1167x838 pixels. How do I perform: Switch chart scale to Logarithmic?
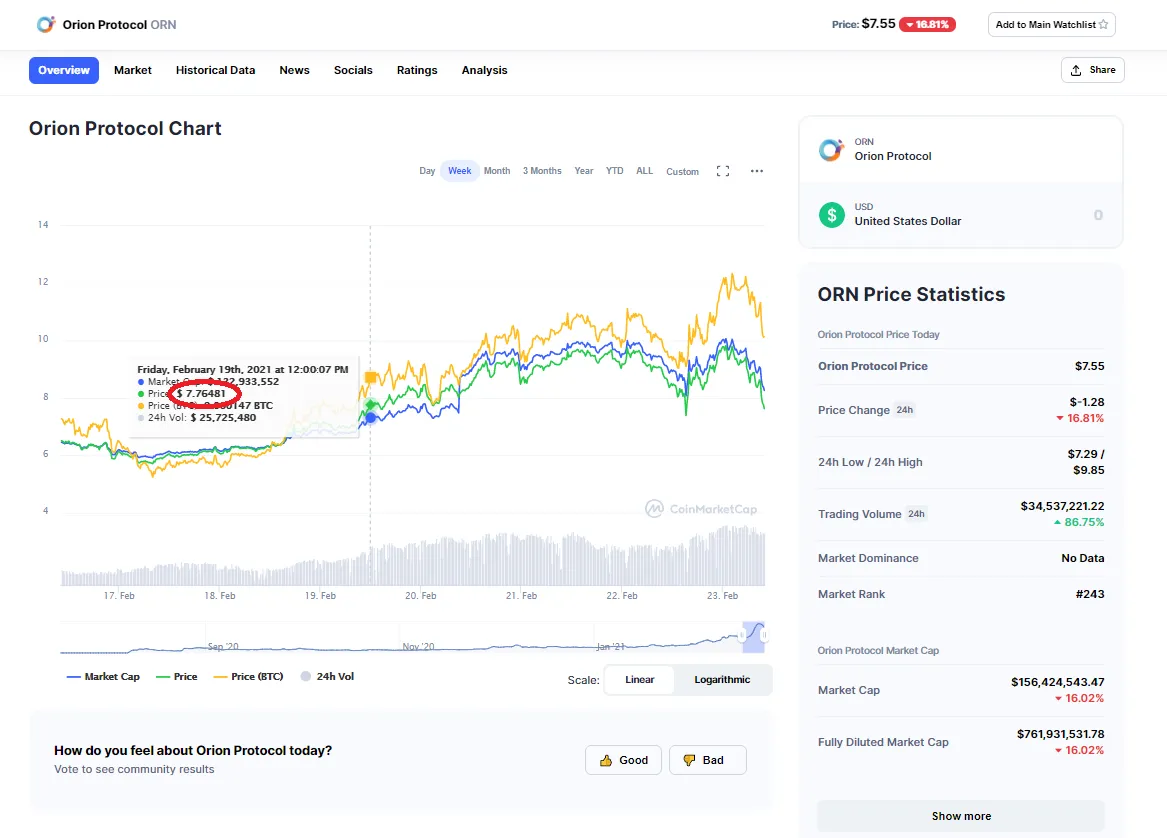click(722, 679)
